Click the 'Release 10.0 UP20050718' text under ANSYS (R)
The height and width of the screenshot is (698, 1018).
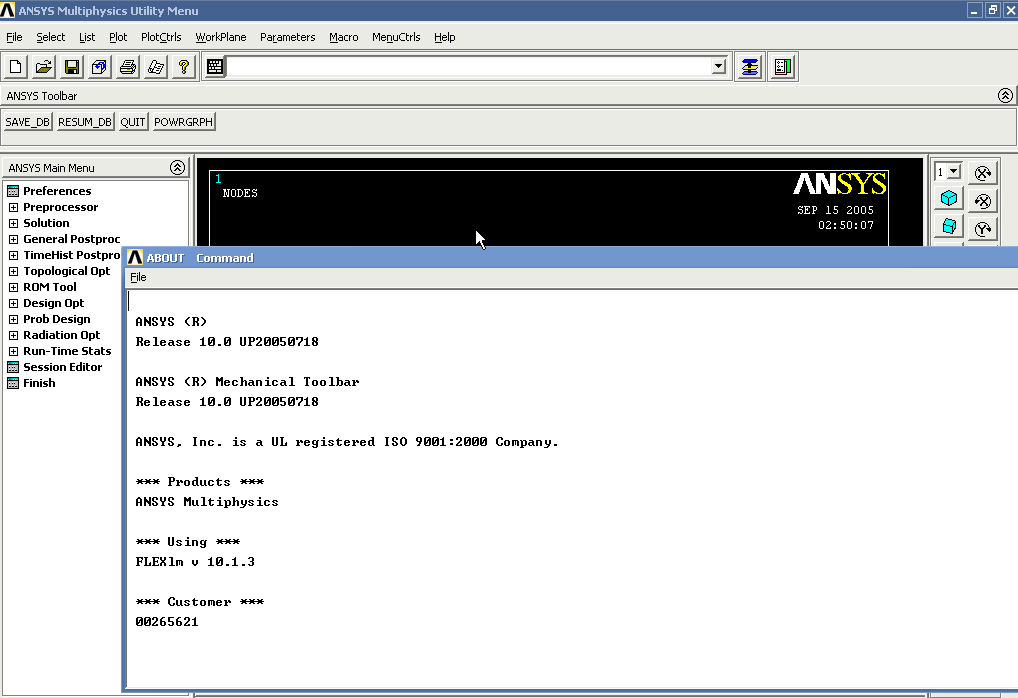click(227, 342)
